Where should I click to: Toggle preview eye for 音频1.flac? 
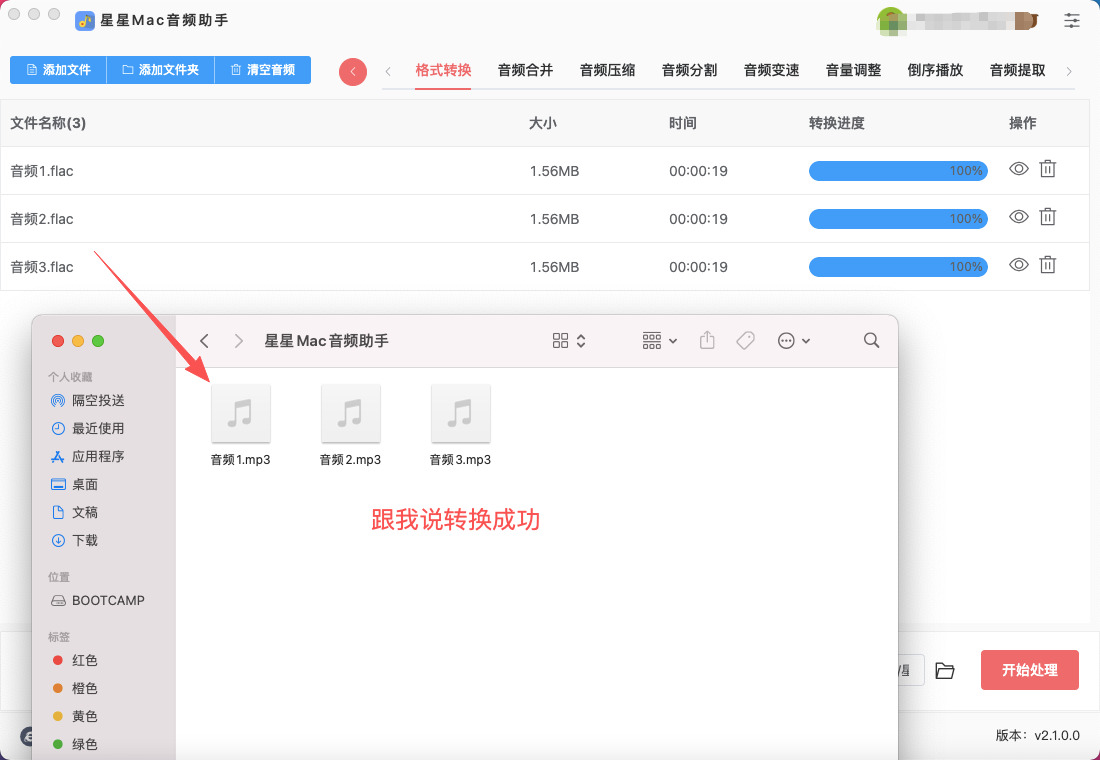point(1018,170)
